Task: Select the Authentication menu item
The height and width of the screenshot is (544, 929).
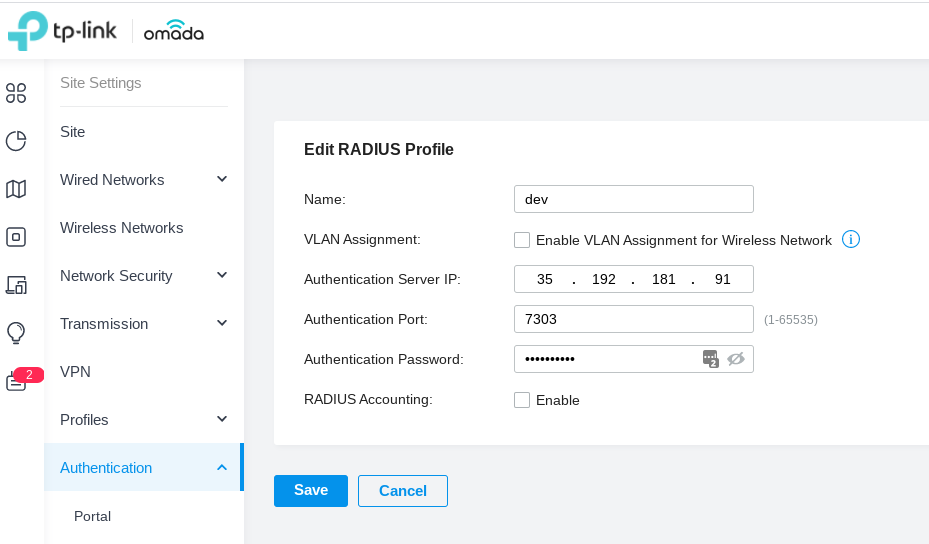Action: pos(143,468)
